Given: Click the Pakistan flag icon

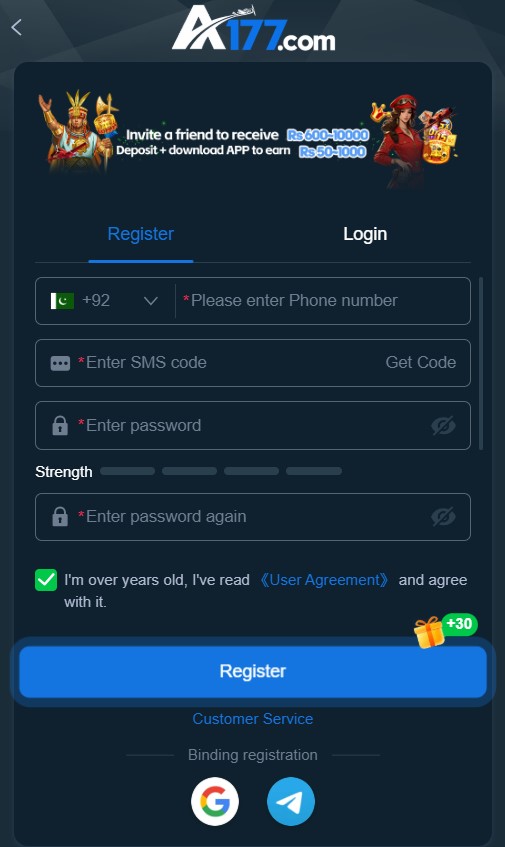Looking at the screenshot, I should 62,301.
